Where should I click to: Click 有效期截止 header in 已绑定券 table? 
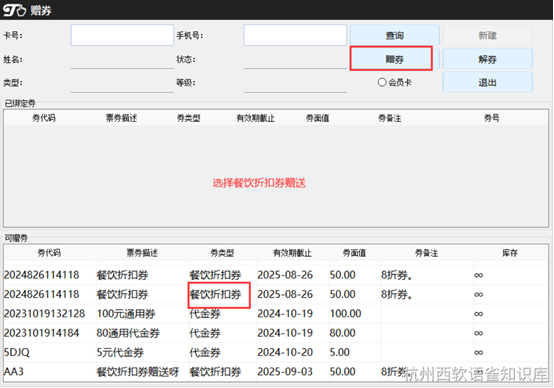click(x=255, y=118)
